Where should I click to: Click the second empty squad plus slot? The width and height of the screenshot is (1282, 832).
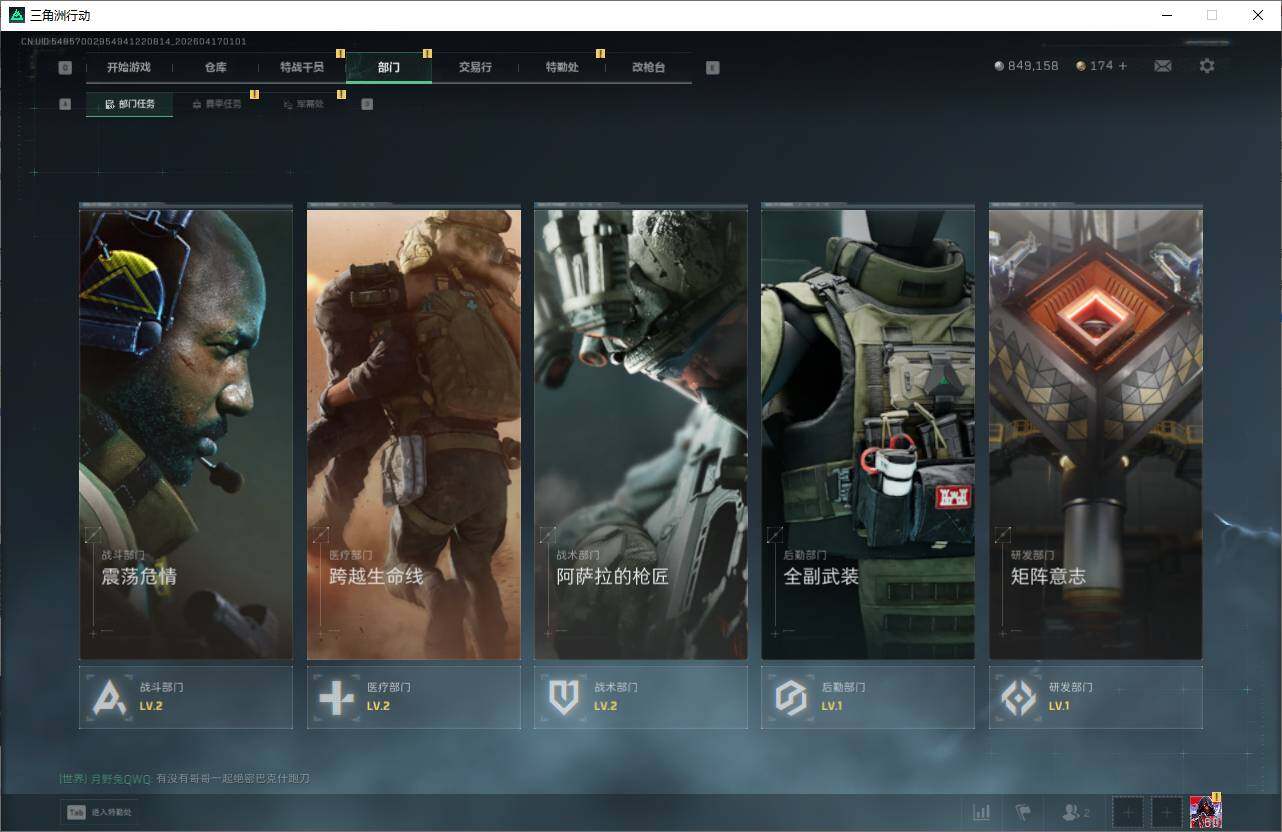(1167, 812)
